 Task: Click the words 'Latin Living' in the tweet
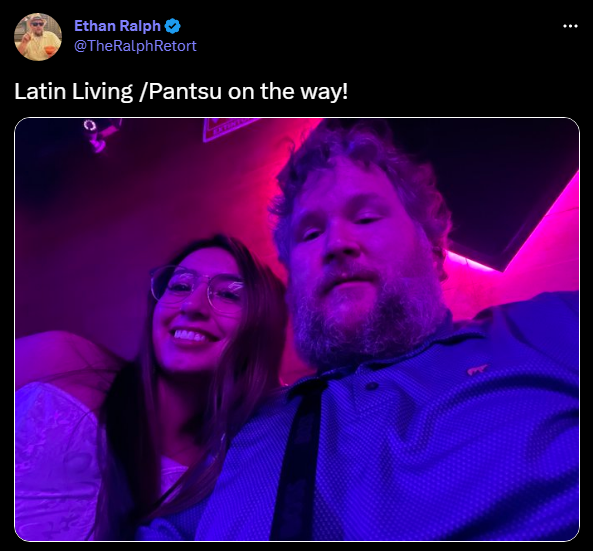tap(73, 92)
